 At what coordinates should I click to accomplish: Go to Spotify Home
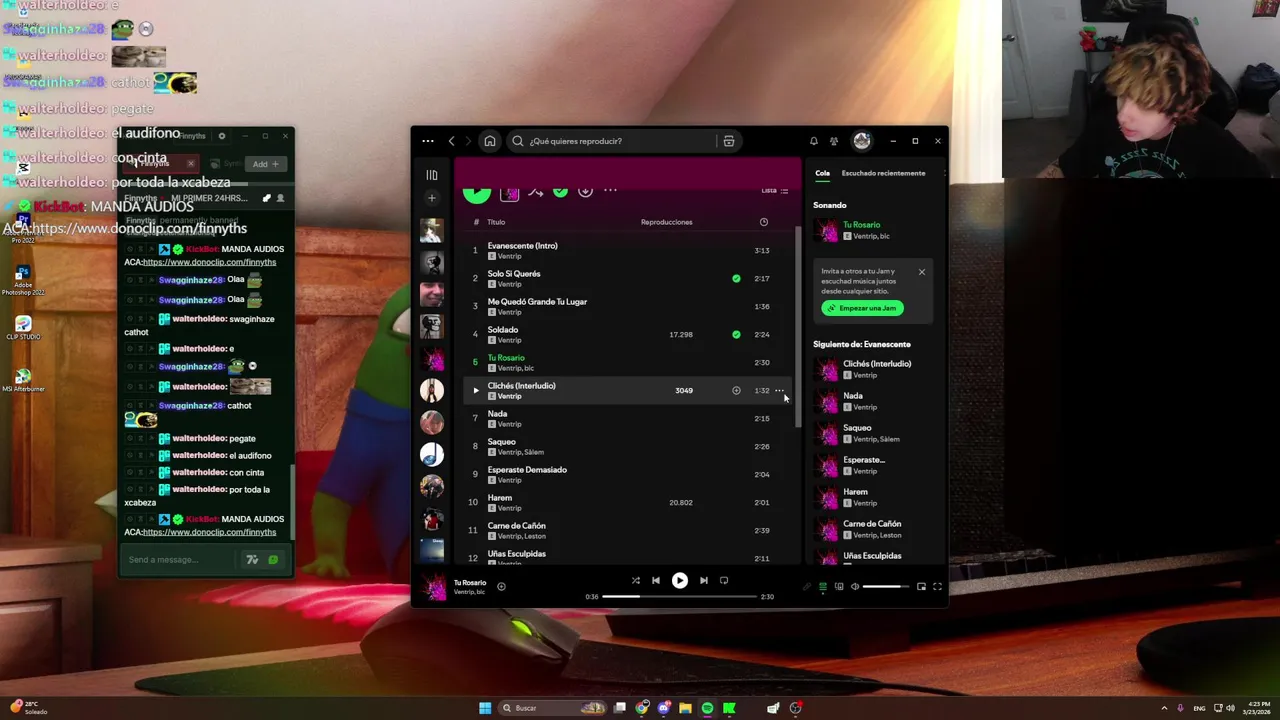pyautogui.click(x=490, y=141)
